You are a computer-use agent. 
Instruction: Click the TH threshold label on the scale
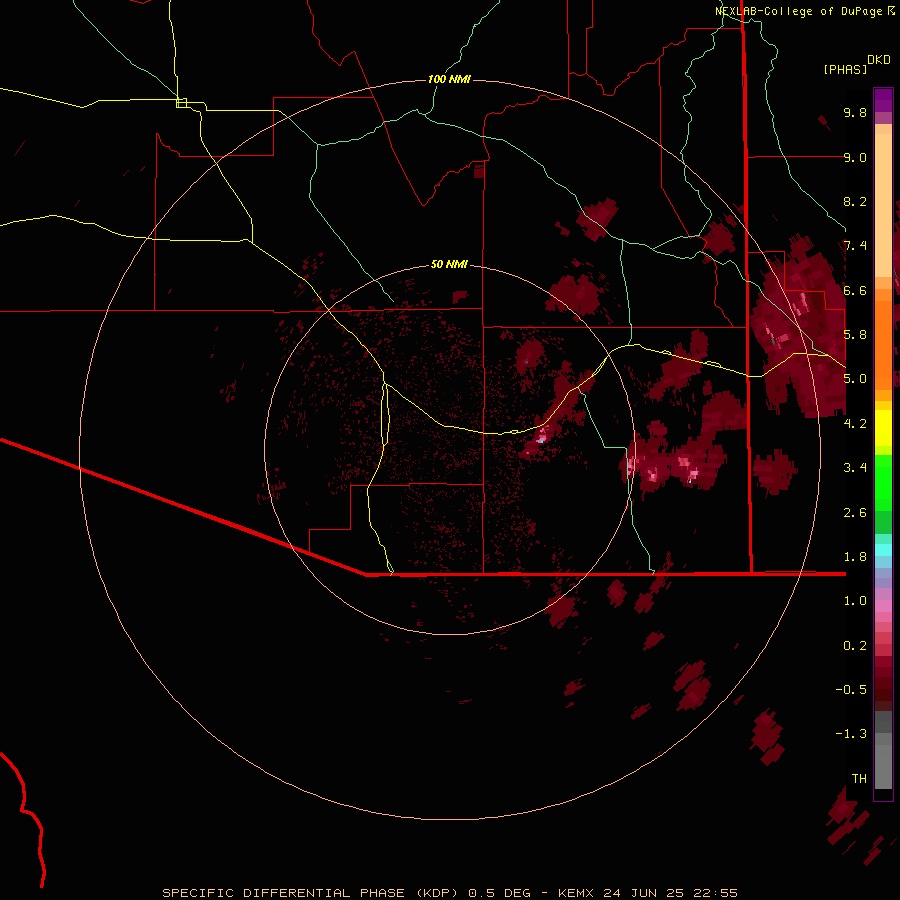coord(859,779)
